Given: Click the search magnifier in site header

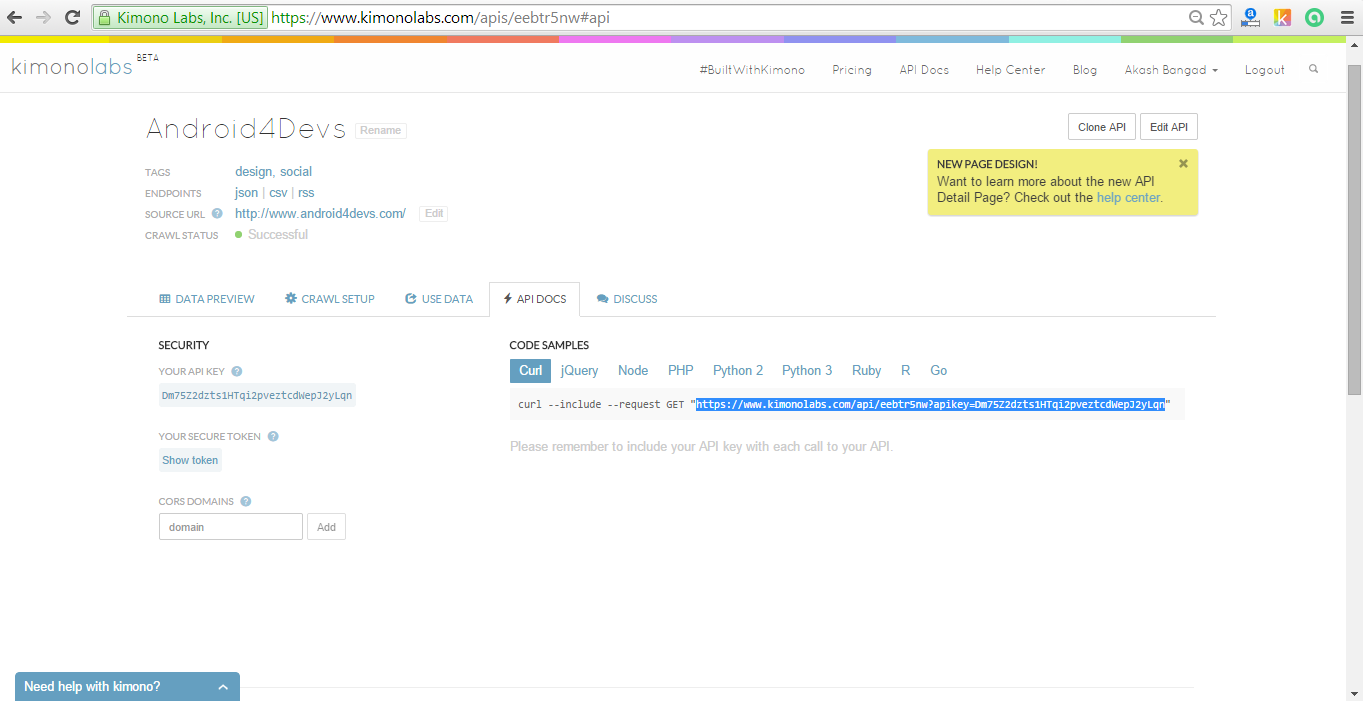Looking at the screenshot, I should point(1313,70).
